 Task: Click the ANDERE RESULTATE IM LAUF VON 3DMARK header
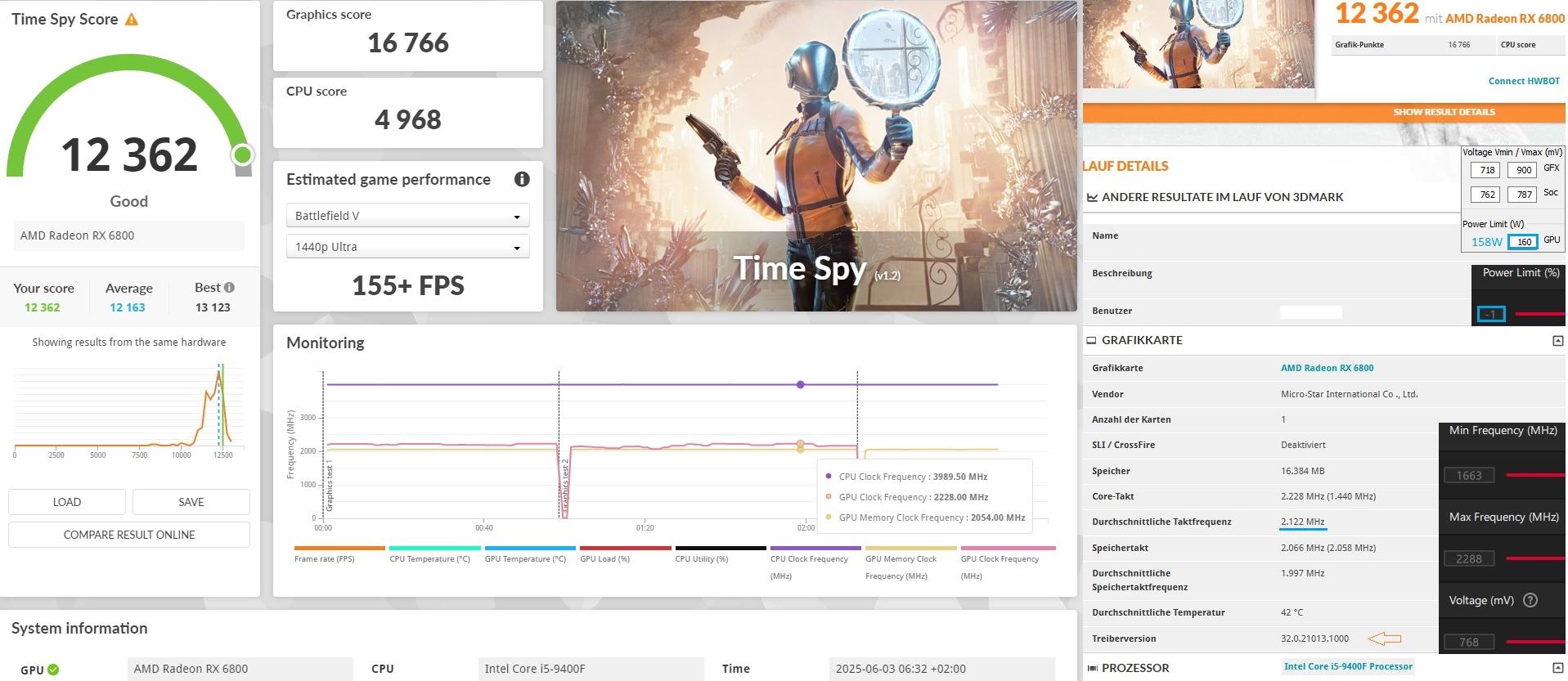coord(1222,197)
